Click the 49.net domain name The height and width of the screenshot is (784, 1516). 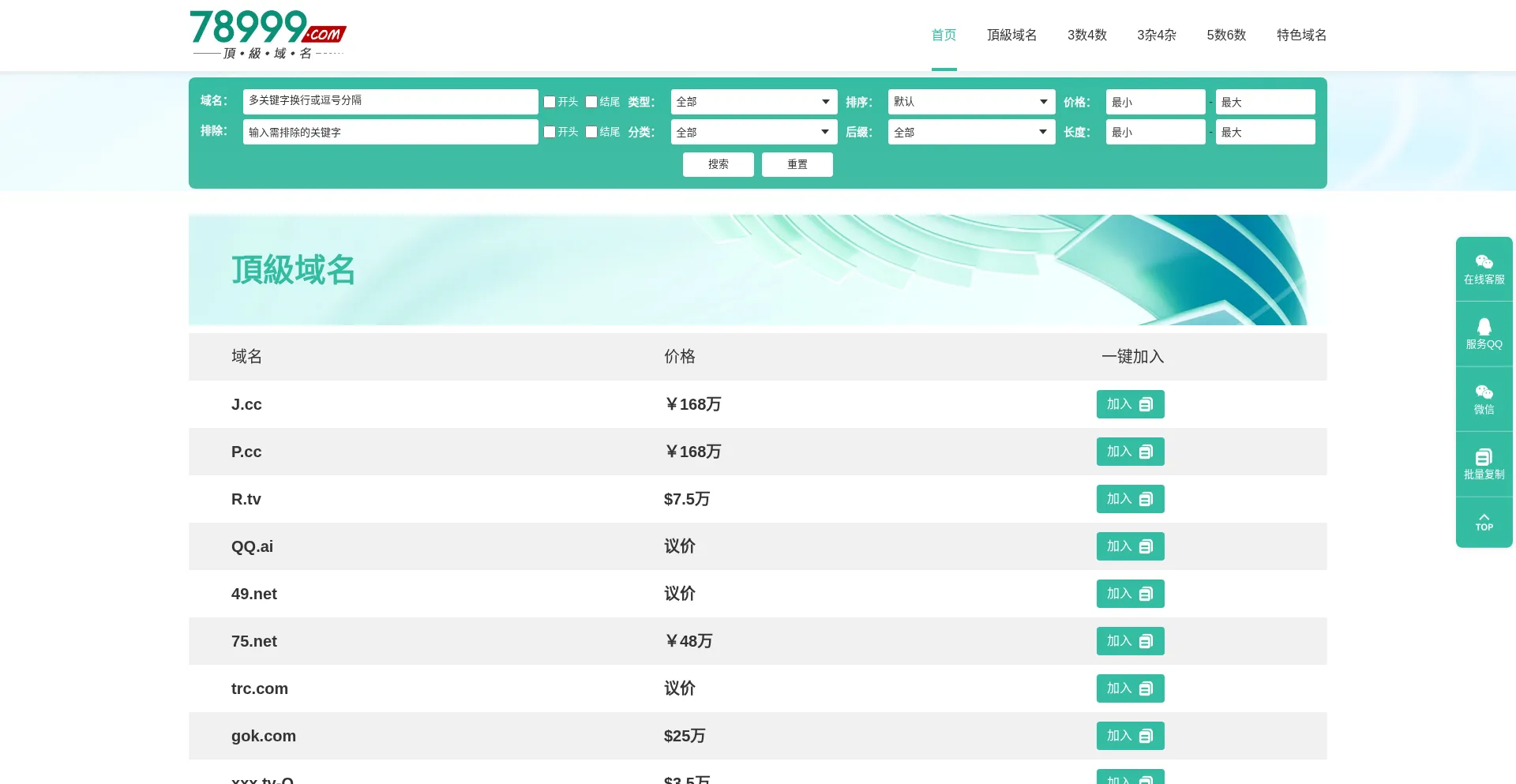coord(254,594)
